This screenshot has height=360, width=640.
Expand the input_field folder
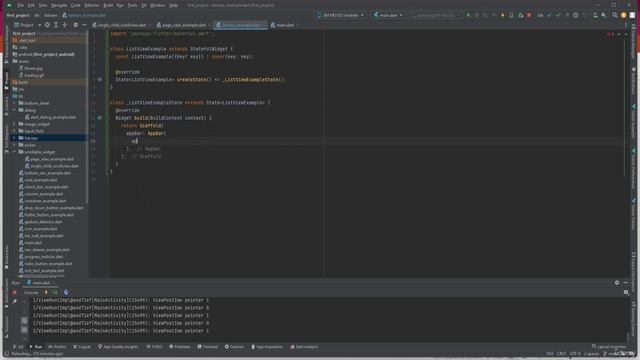15,131
